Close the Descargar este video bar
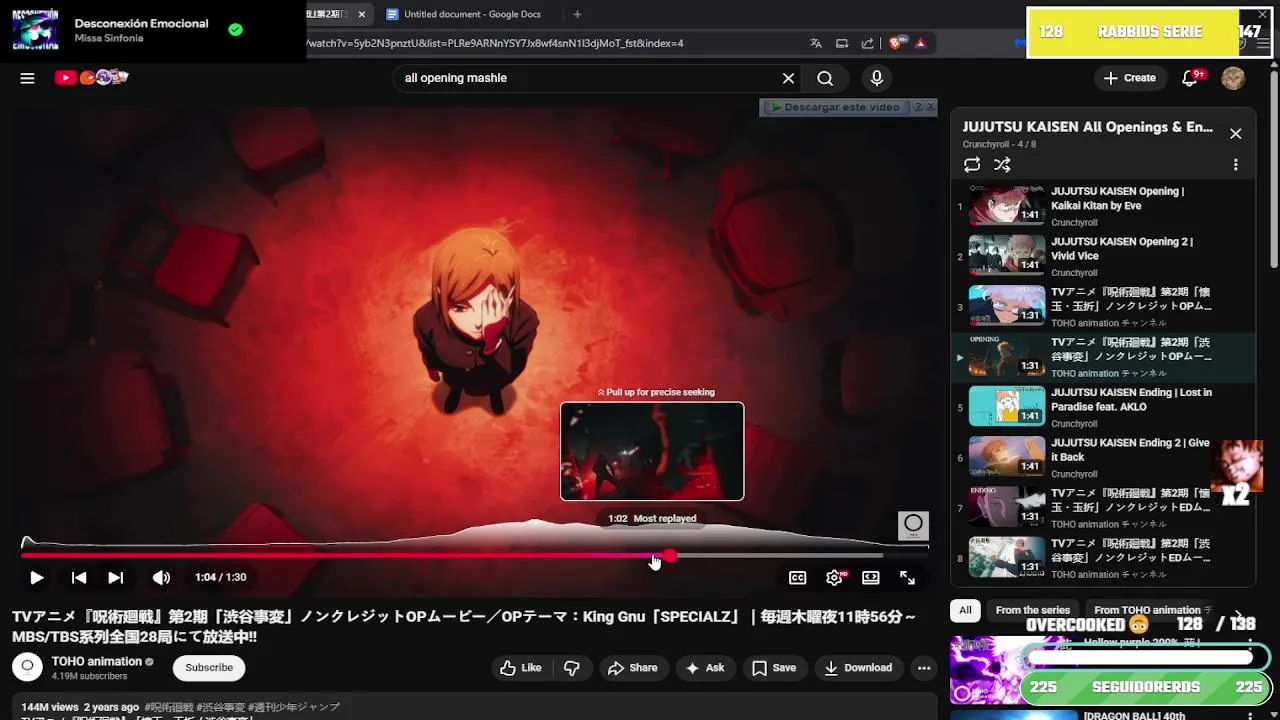 click(931, 107)
